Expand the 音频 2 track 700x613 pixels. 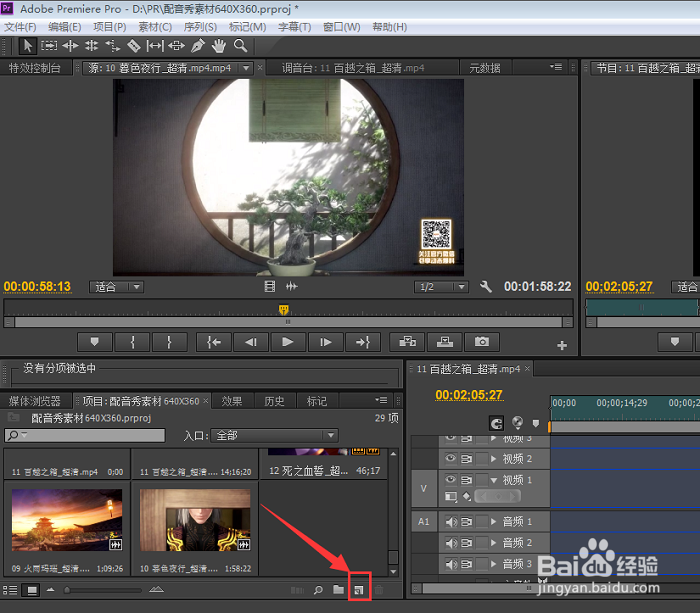tap(493, 543)
